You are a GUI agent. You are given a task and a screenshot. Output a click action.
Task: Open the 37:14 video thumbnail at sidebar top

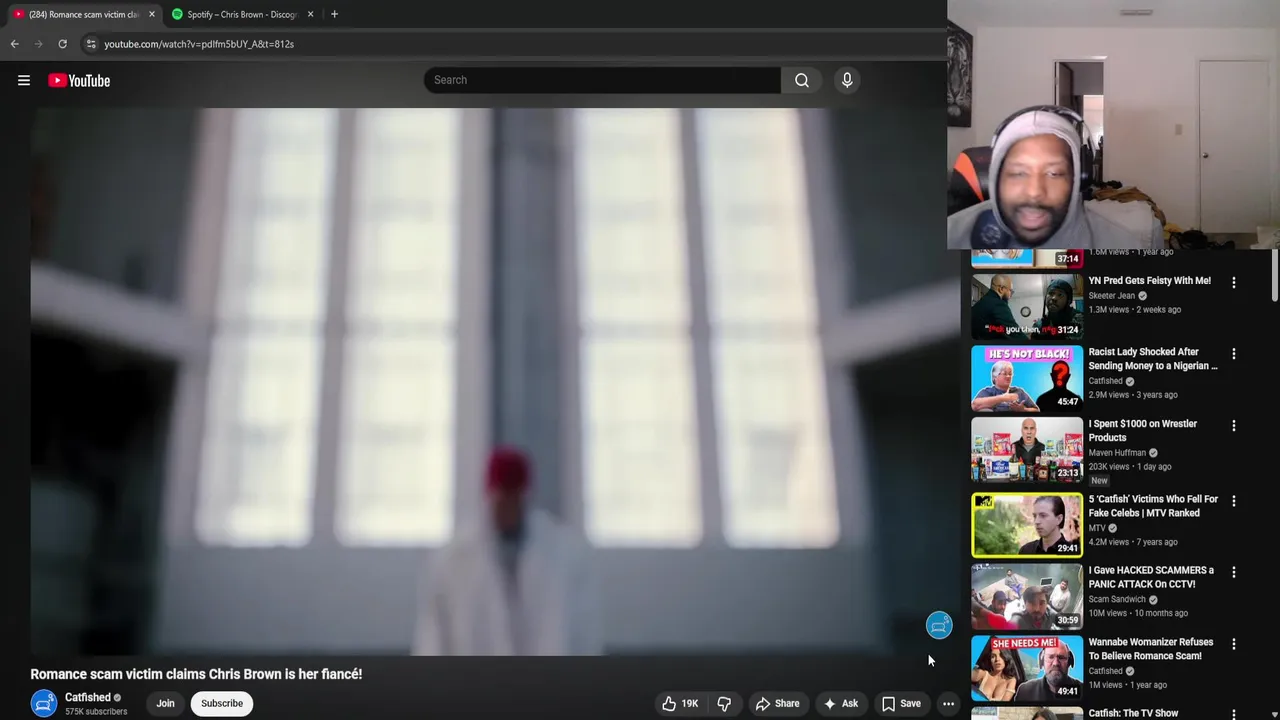(1027, 258)
